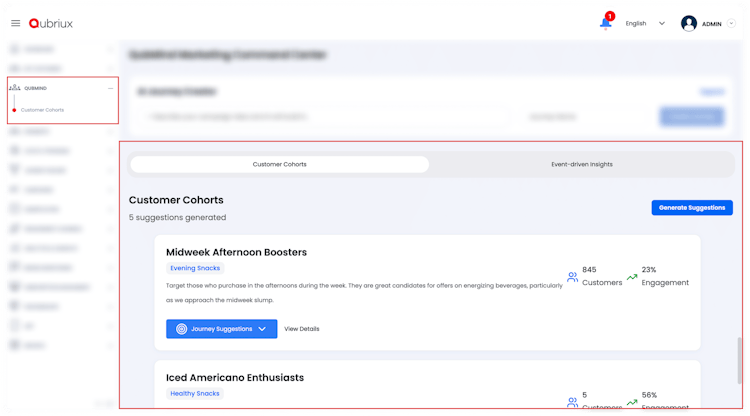
Task: Click the admin profile avatar
Action: [x=689, y=23]
